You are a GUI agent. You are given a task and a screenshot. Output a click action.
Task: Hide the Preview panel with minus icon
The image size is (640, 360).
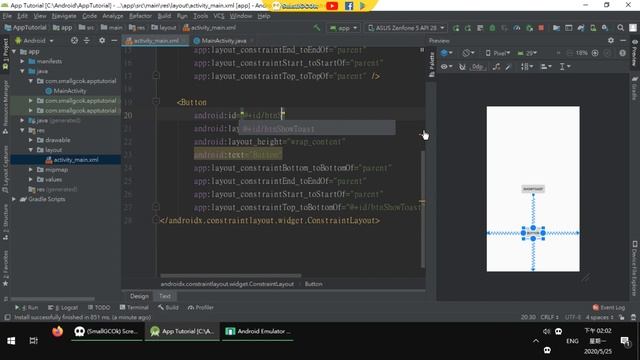click(x=623, y=40)
